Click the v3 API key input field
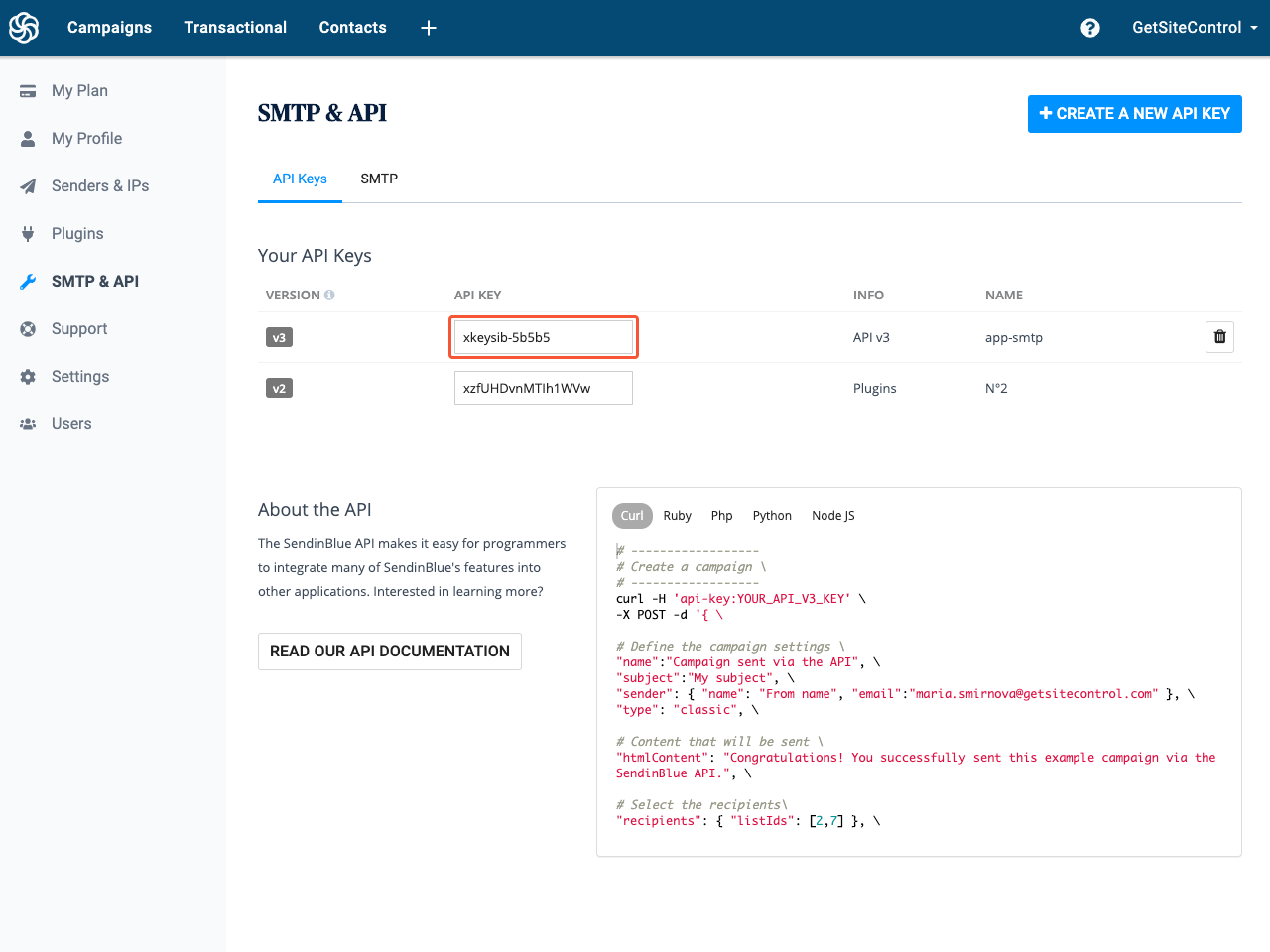The width and height of the screenshot is (1270, 952). pyautogui.click(x=543, y=337)
